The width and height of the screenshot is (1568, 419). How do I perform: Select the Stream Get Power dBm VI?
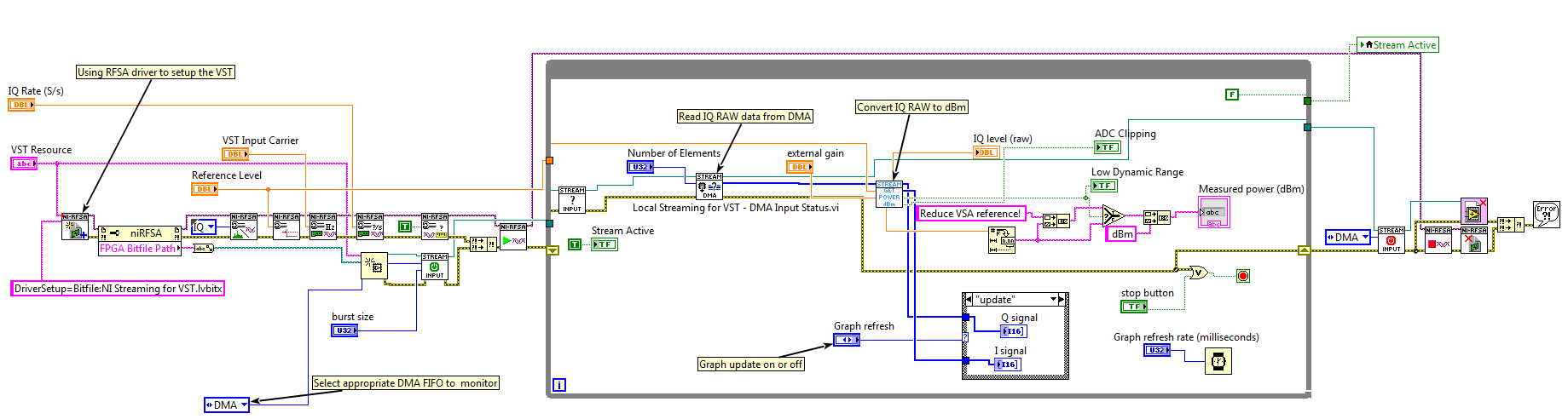tap(888, 194)
